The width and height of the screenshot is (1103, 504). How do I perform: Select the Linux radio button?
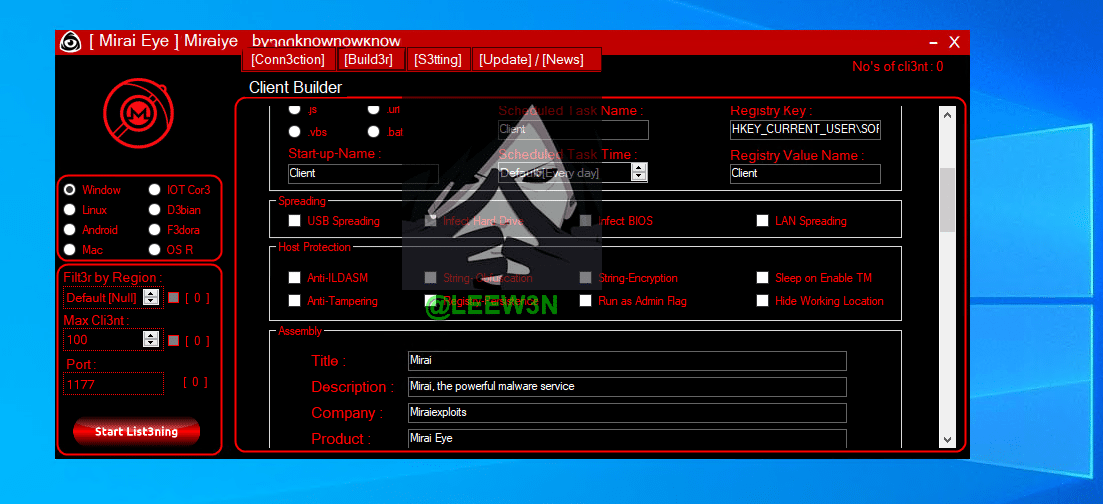[69, 210]
